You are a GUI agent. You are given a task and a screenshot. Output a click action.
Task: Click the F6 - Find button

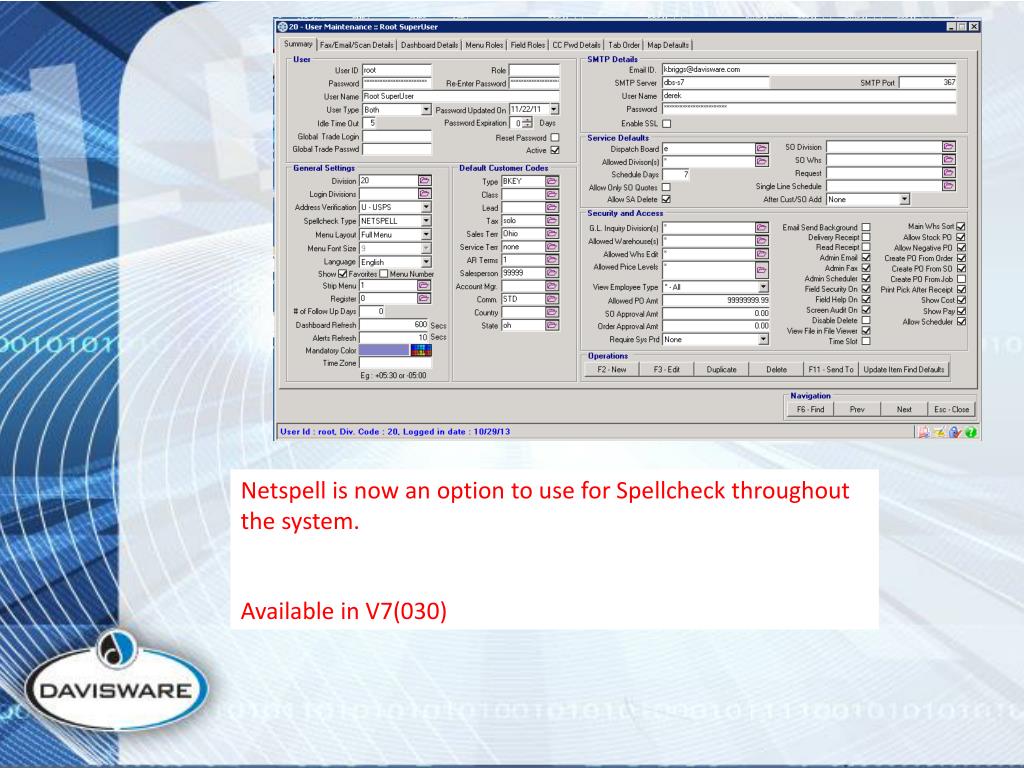pos(810,409)
